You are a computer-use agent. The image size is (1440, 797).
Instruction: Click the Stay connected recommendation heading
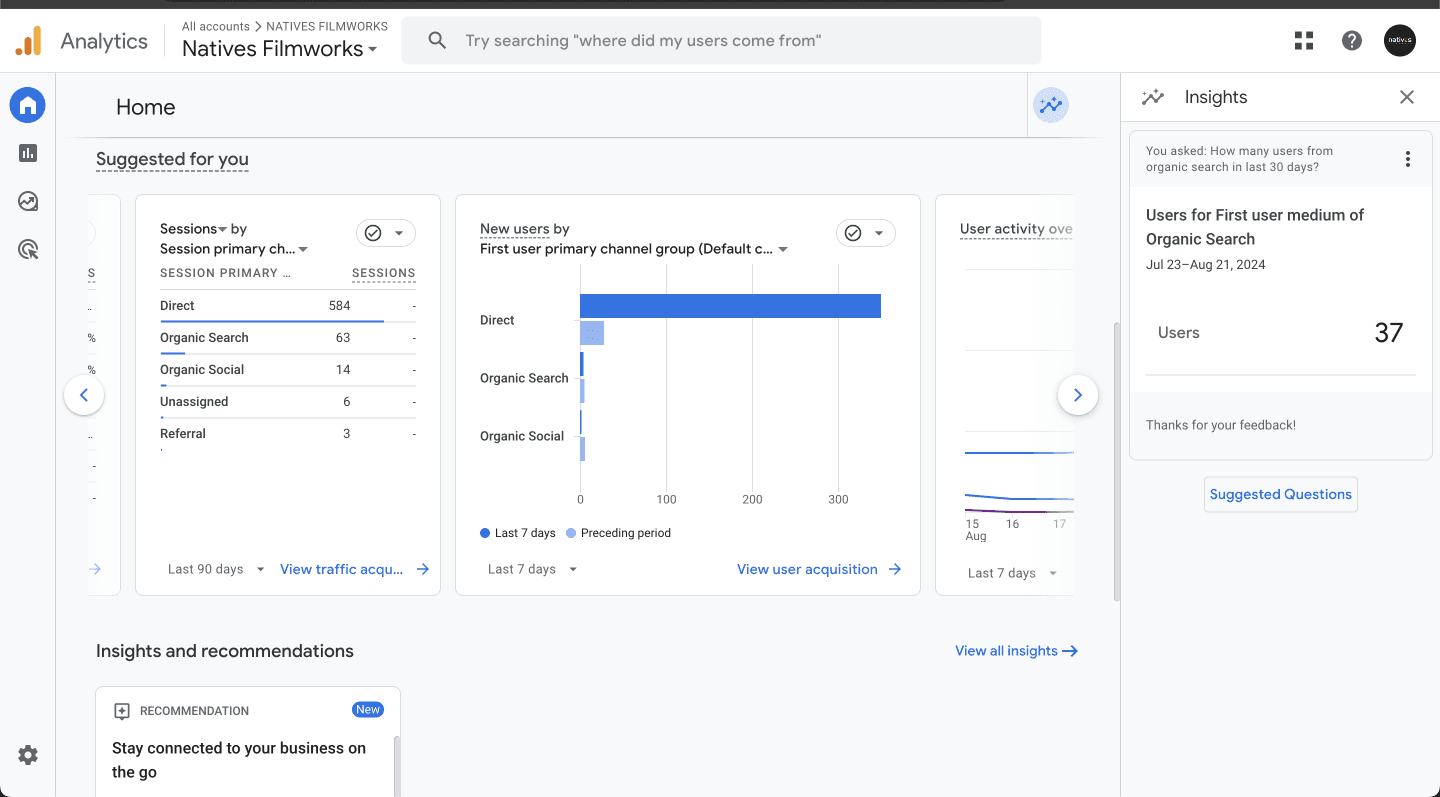click(x=239, y=760)
